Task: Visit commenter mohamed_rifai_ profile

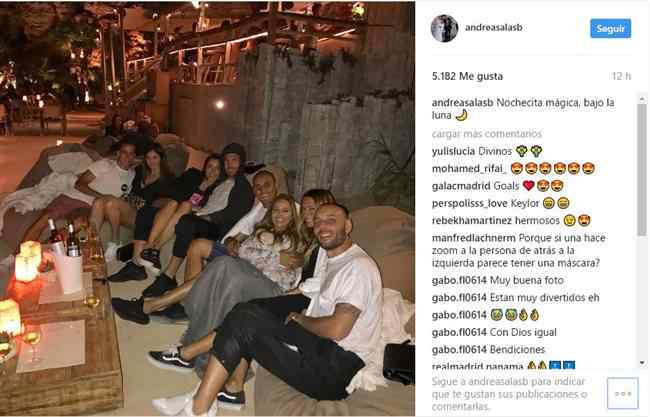Action: tap(469, 169)
